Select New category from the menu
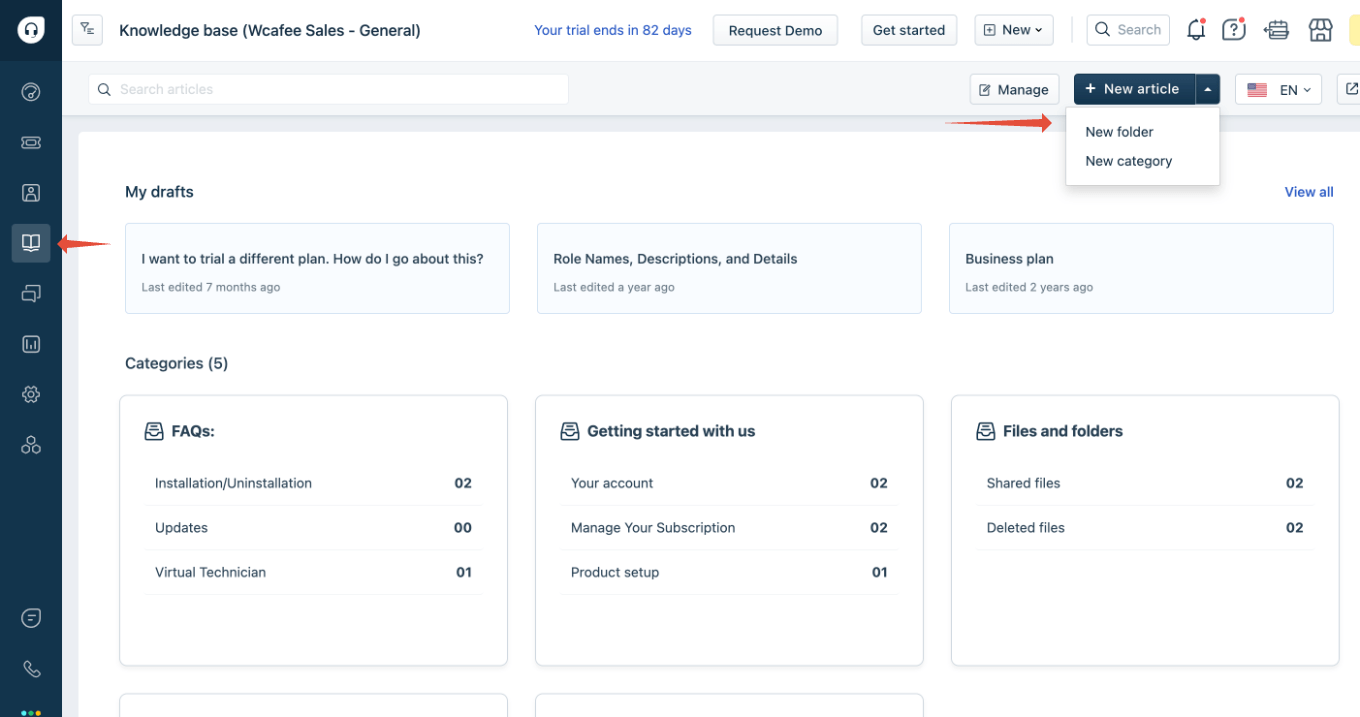Image resolution: width=1360 pixels, height=717 pixels. [x=1128, y=161]
